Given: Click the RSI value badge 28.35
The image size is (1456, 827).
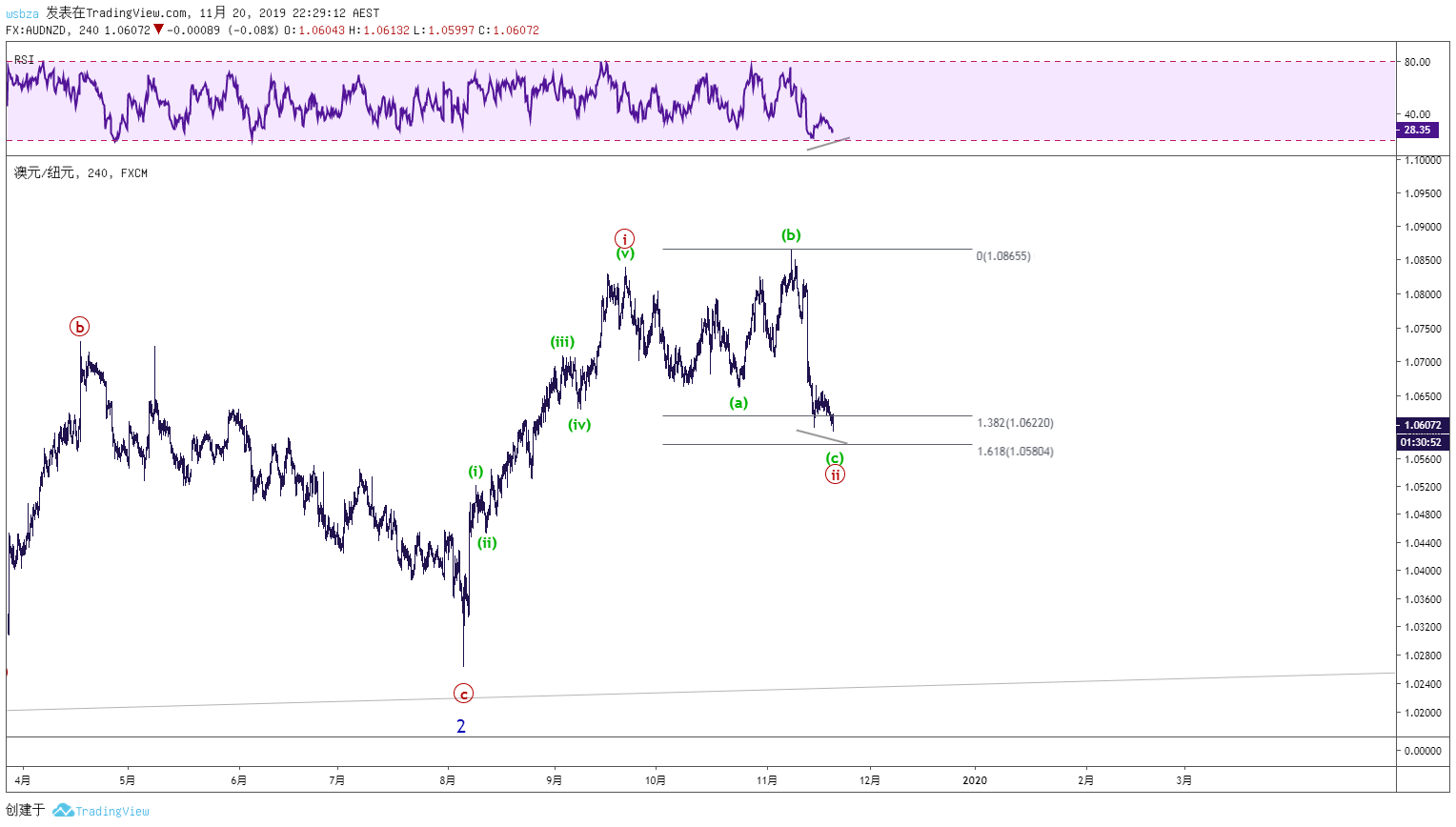Looking at the screenshot, I should [x=1417, y=130].
